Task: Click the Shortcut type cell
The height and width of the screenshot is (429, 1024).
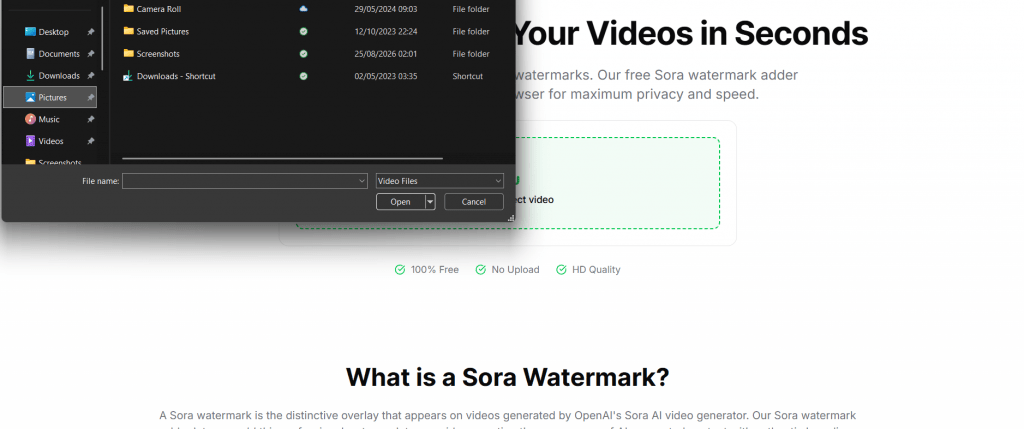Action: (468, 76)
